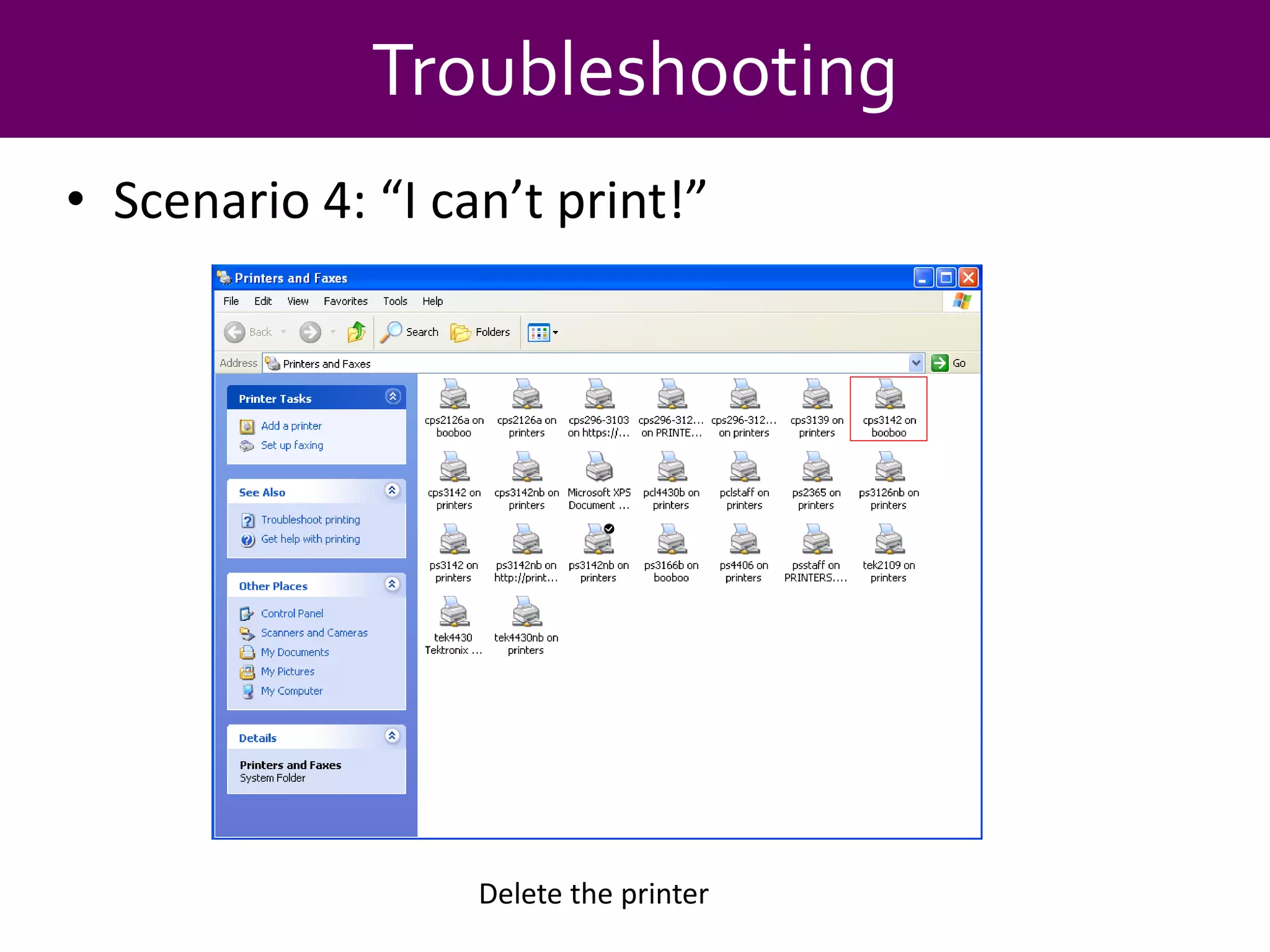
Task: Select cps2126a on booboo printer
Action: click(453, 397)
